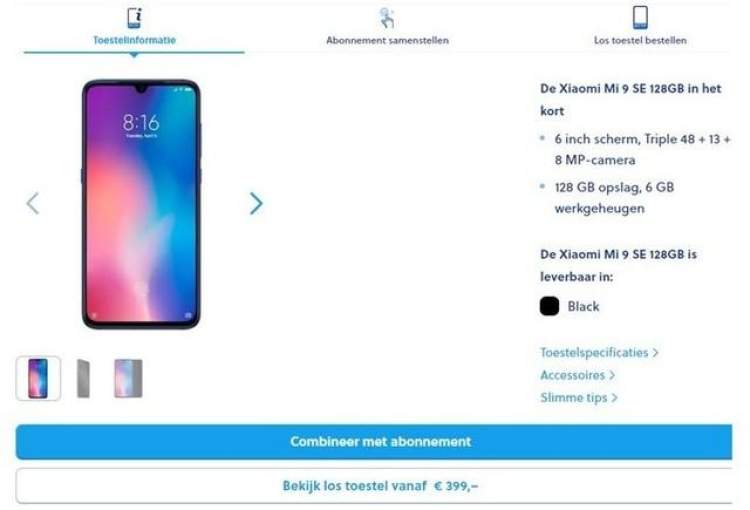Select the side view phone thumbnail
Screen dimensions: 750x510
(83, 378)
